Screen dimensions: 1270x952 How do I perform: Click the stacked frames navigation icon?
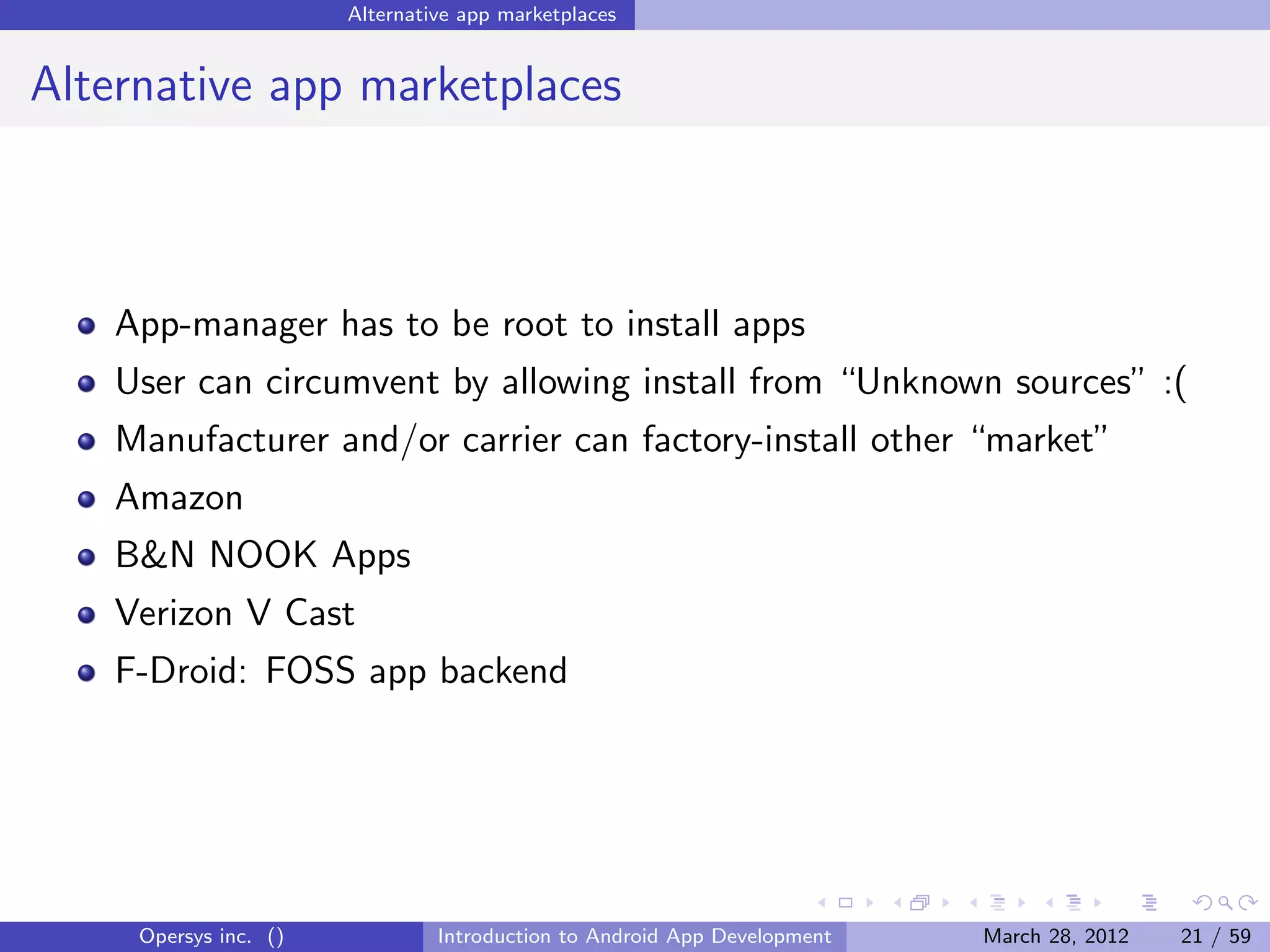(920, 903)
